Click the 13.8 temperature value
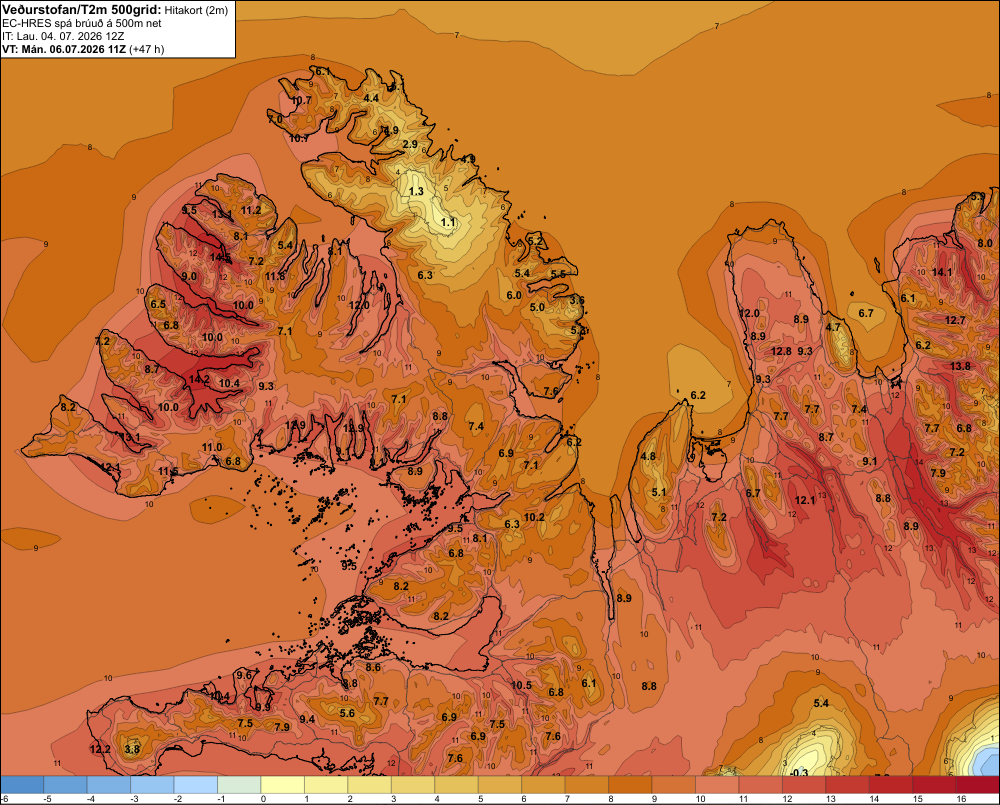 pyautogui.click(x=960, y=366)
